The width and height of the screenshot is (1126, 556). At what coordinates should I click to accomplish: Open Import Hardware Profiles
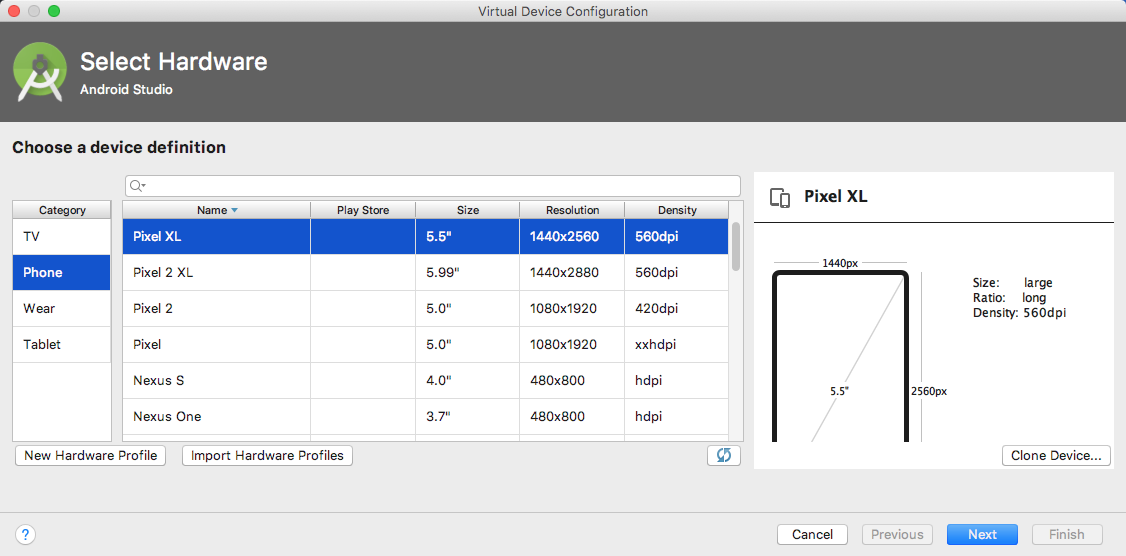267,455
